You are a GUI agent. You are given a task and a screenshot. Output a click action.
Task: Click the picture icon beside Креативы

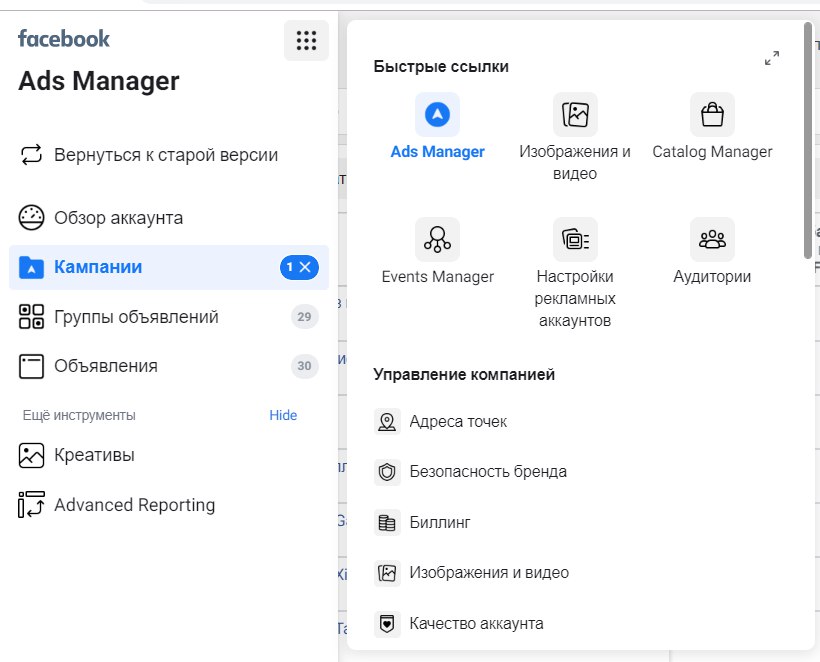pyautogui.click(x=31, y=455)
